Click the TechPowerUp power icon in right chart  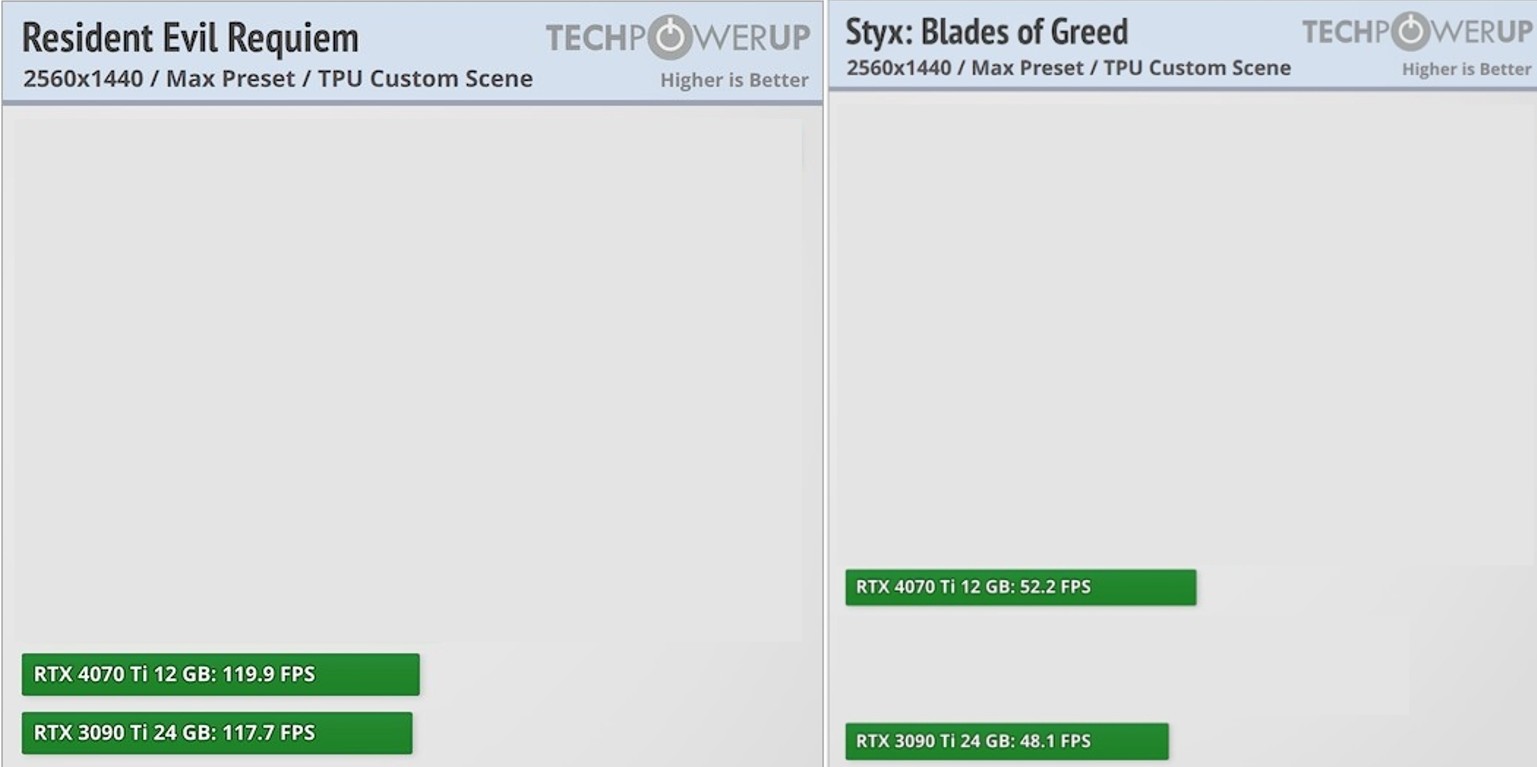pyautogui.click(x=1411, y=32)
